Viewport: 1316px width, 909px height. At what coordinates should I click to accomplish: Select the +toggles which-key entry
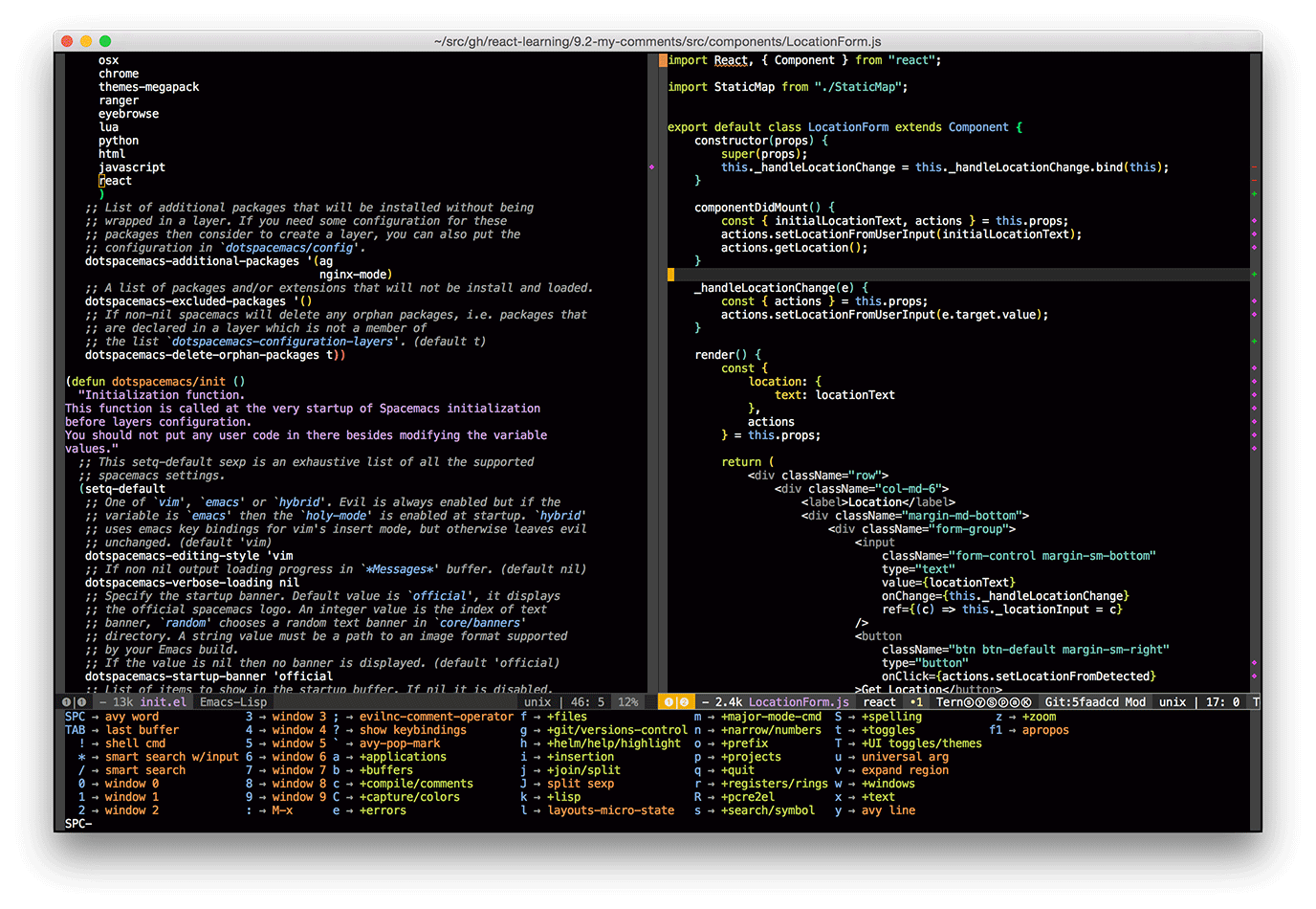tap(888, 730)
